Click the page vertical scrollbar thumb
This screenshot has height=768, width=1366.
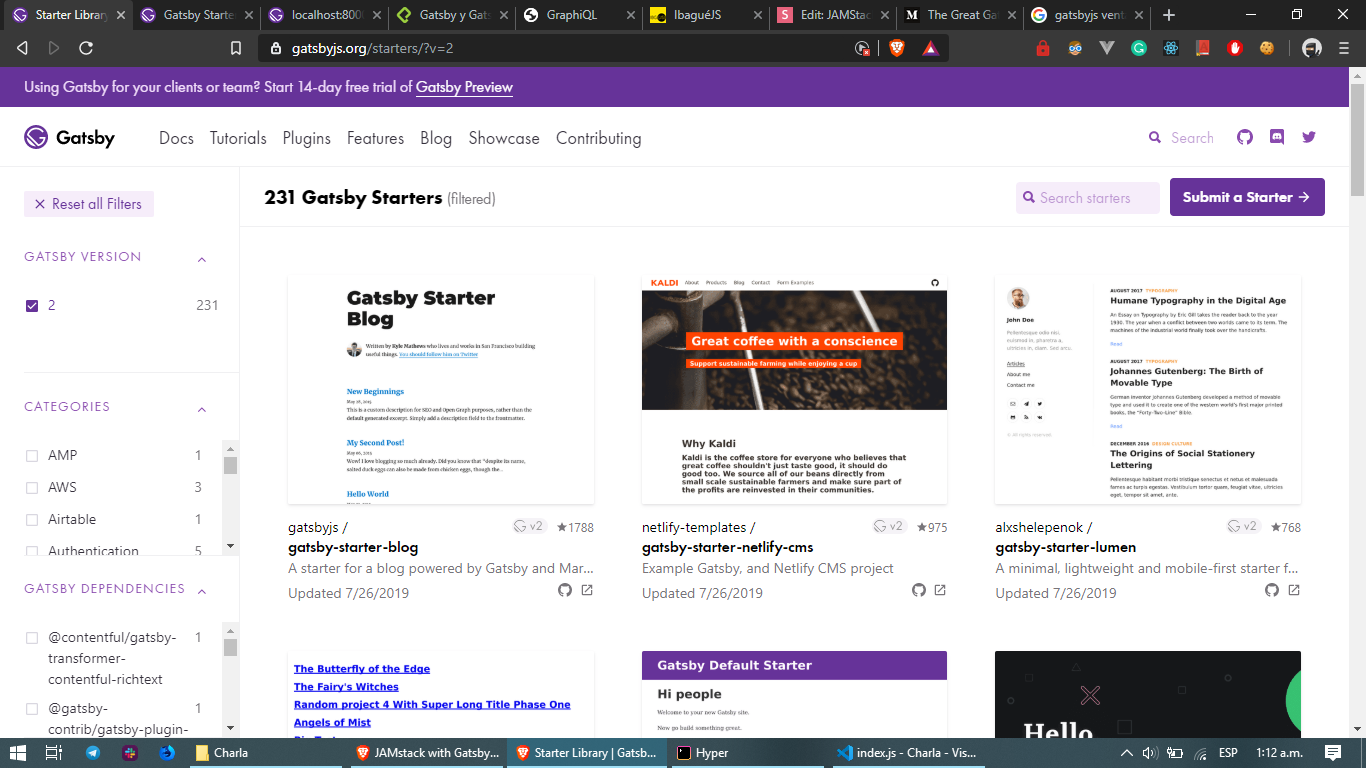pos(1357,140)
